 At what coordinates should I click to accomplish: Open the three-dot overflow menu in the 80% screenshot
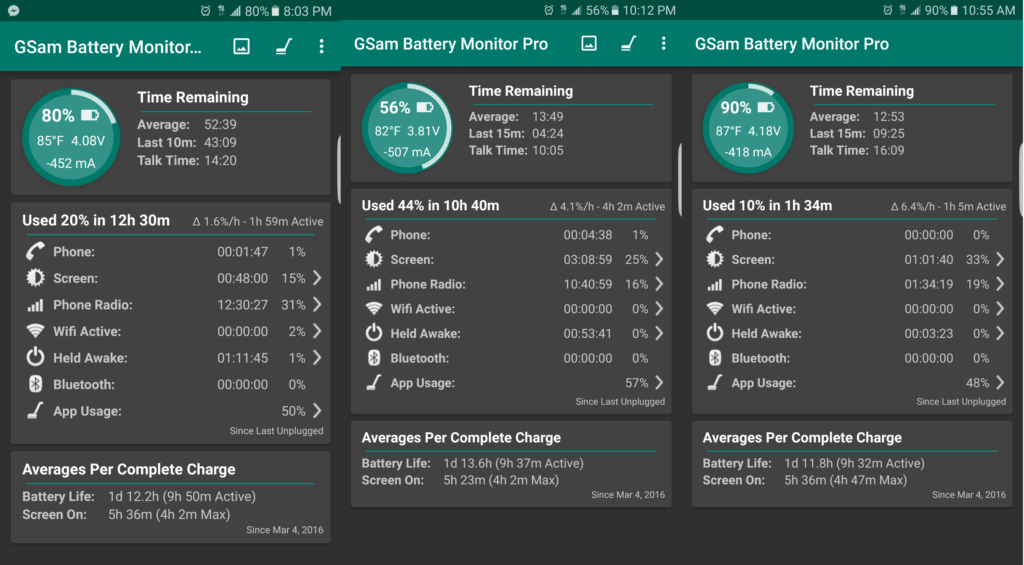[x=321, y=46]
